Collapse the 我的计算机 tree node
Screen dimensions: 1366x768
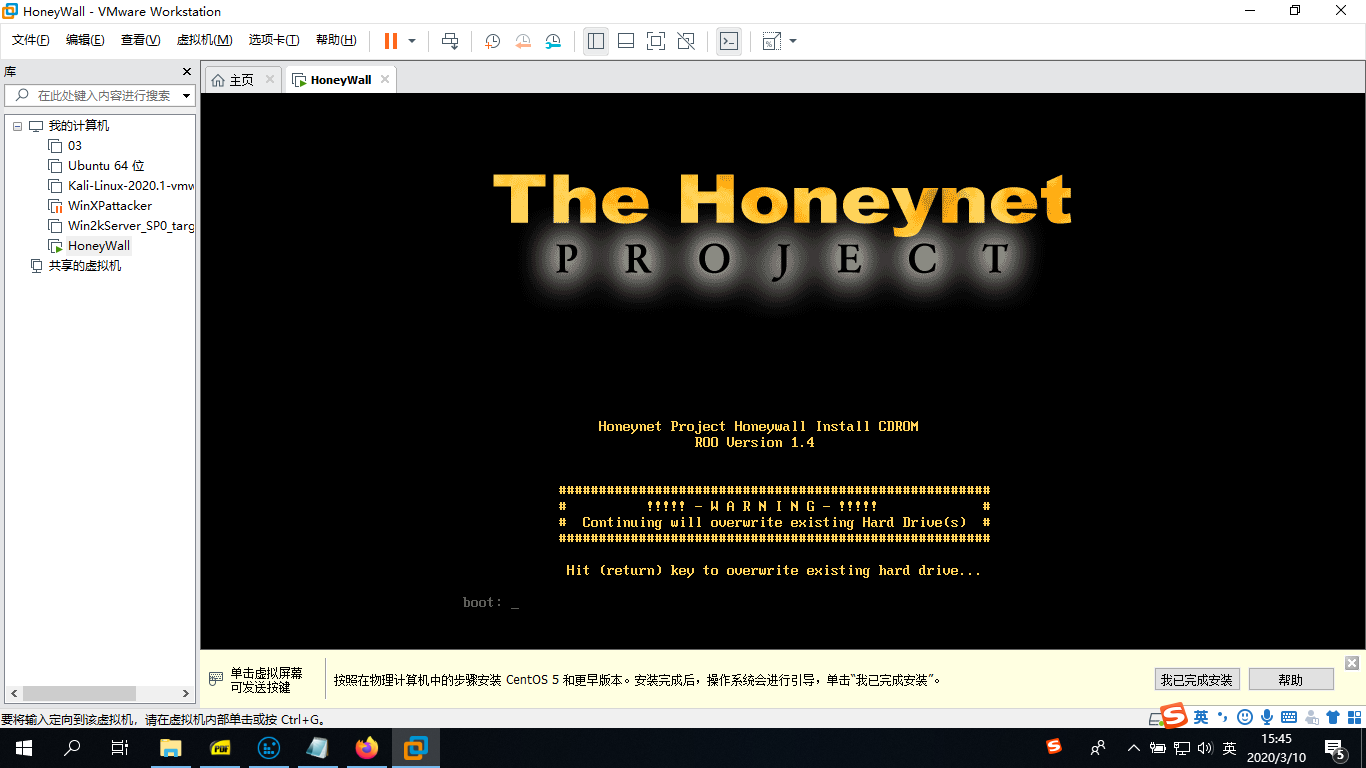(x=17, y=126)
